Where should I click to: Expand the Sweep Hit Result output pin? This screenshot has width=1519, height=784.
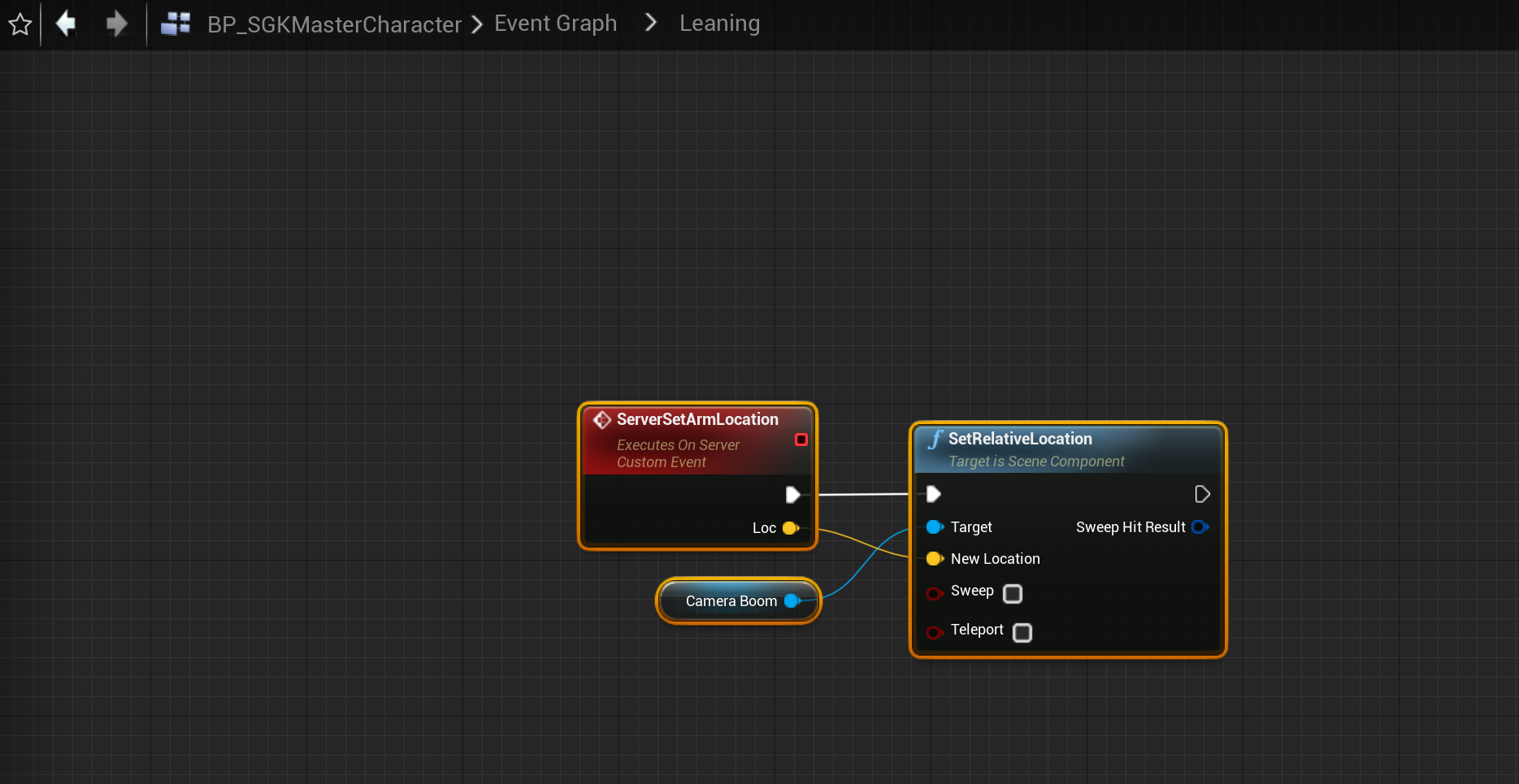1200,527
